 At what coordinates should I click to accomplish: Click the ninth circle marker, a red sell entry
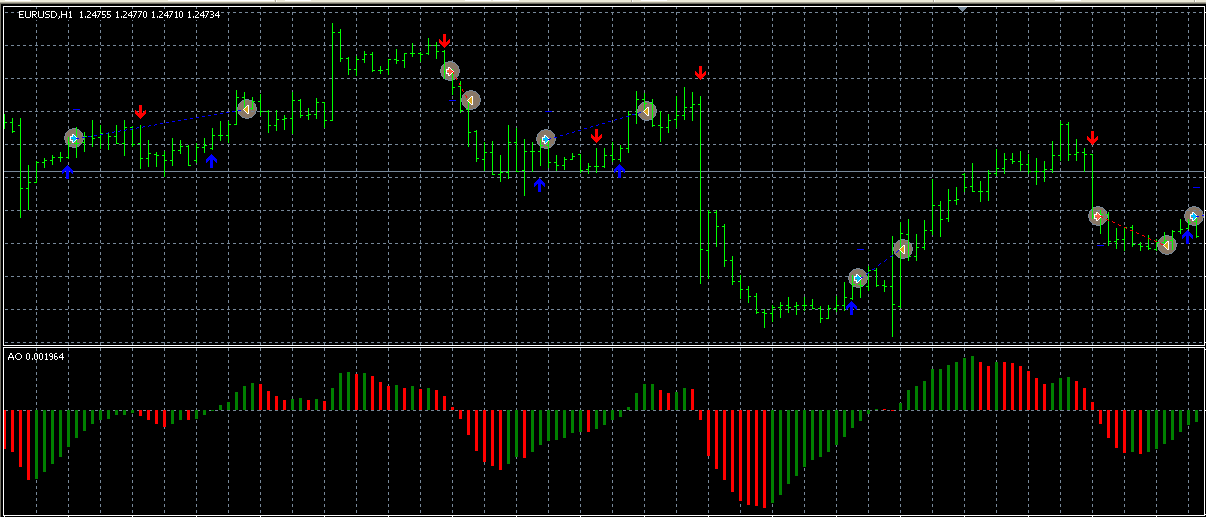[x=1098, y=215]
